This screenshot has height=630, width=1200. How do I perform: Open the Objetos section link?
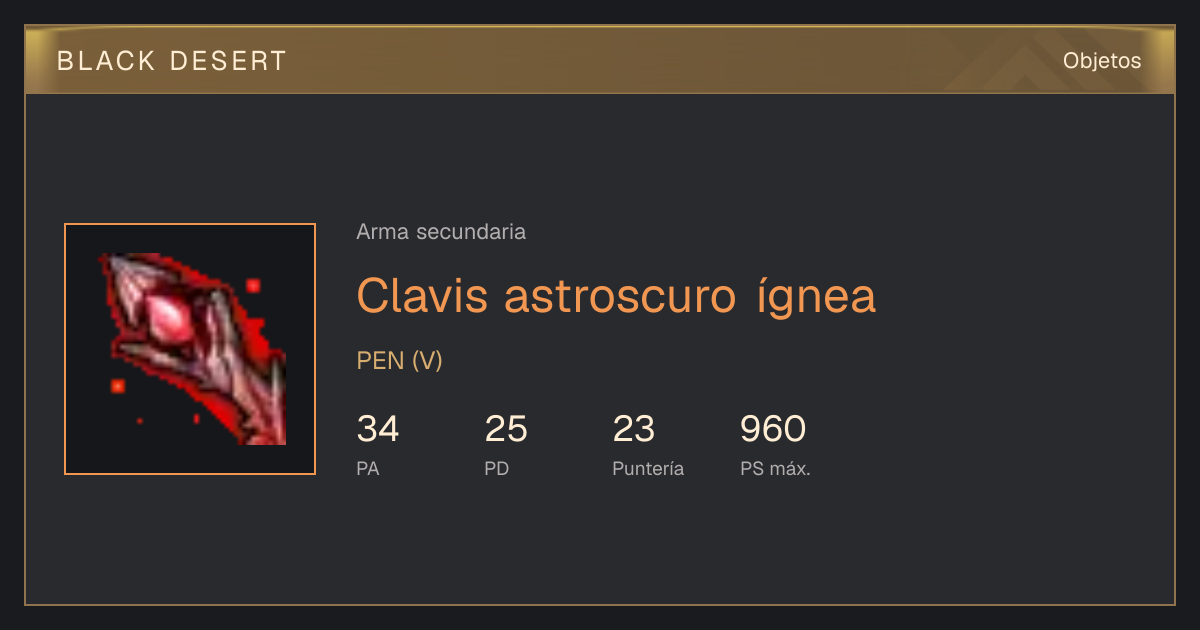pyautogui.click(x=1102, y=60)
